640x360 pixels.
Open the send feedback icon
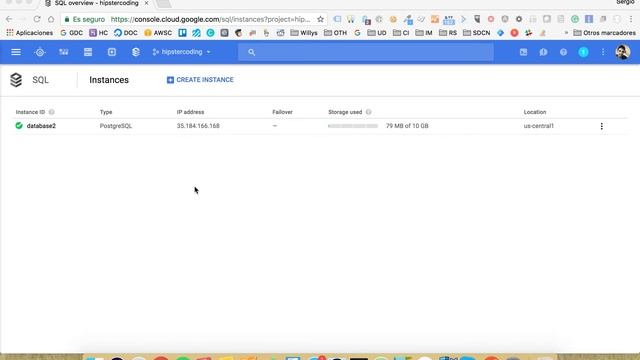[x=543, y=52]
